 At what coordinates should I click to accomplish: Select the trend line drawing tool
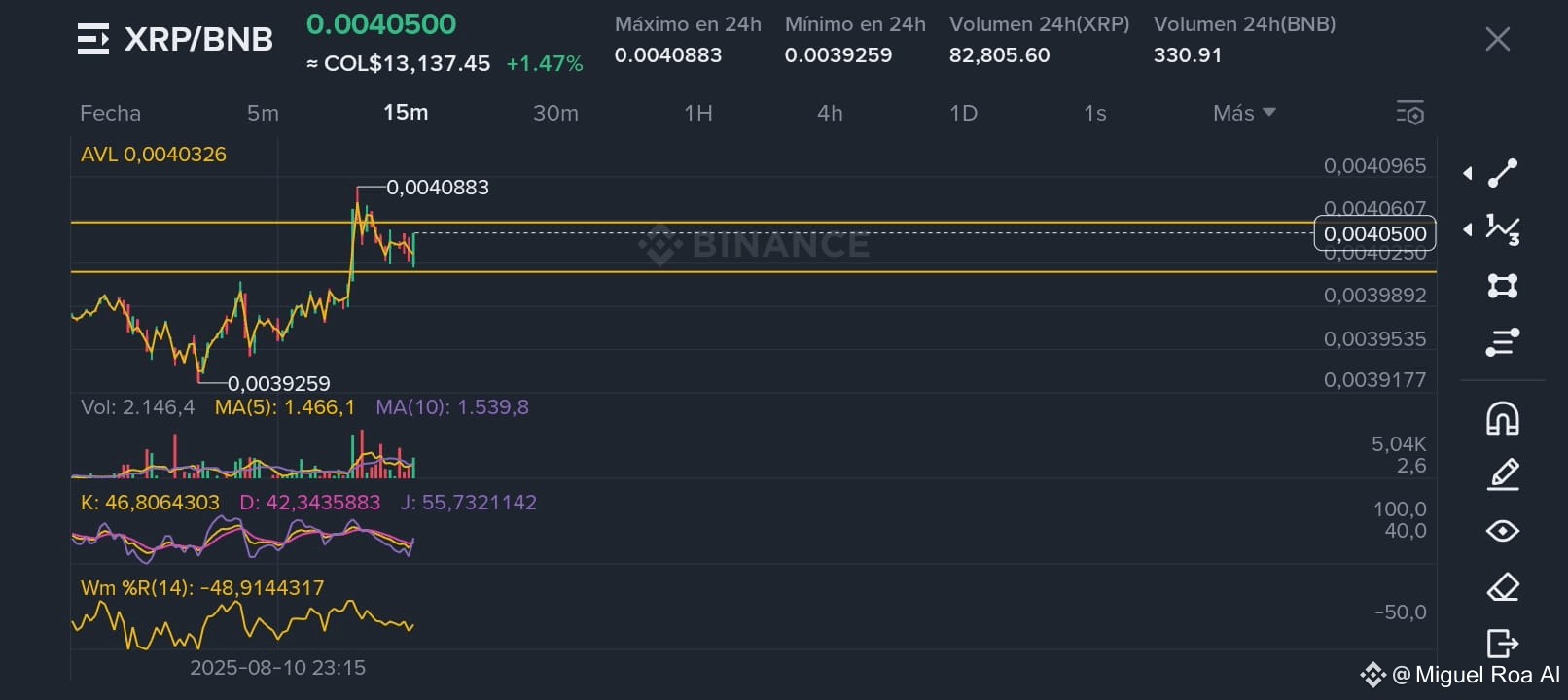(x=1503, y=173)
